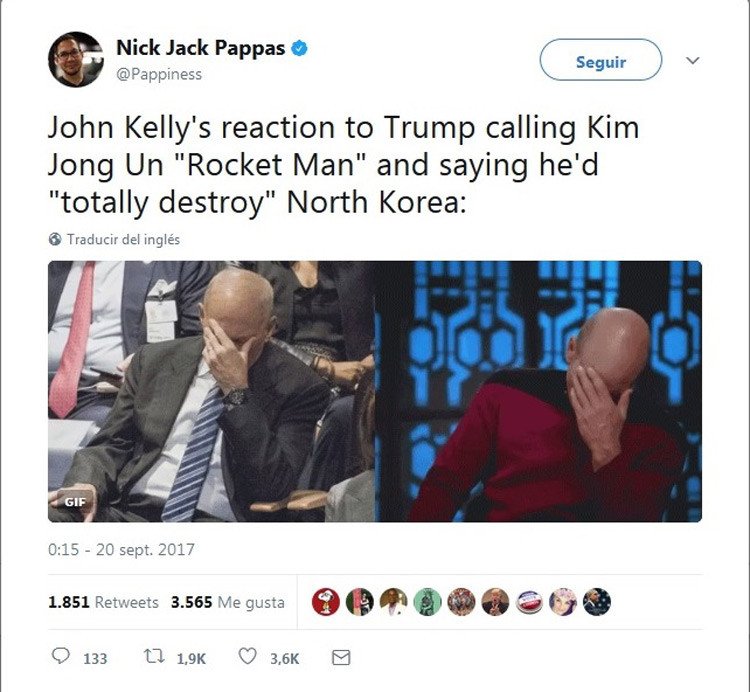Viewport: 750px width, 692px height.
Task: Click the reply speech bubble icon
Action: pos(61,656)
